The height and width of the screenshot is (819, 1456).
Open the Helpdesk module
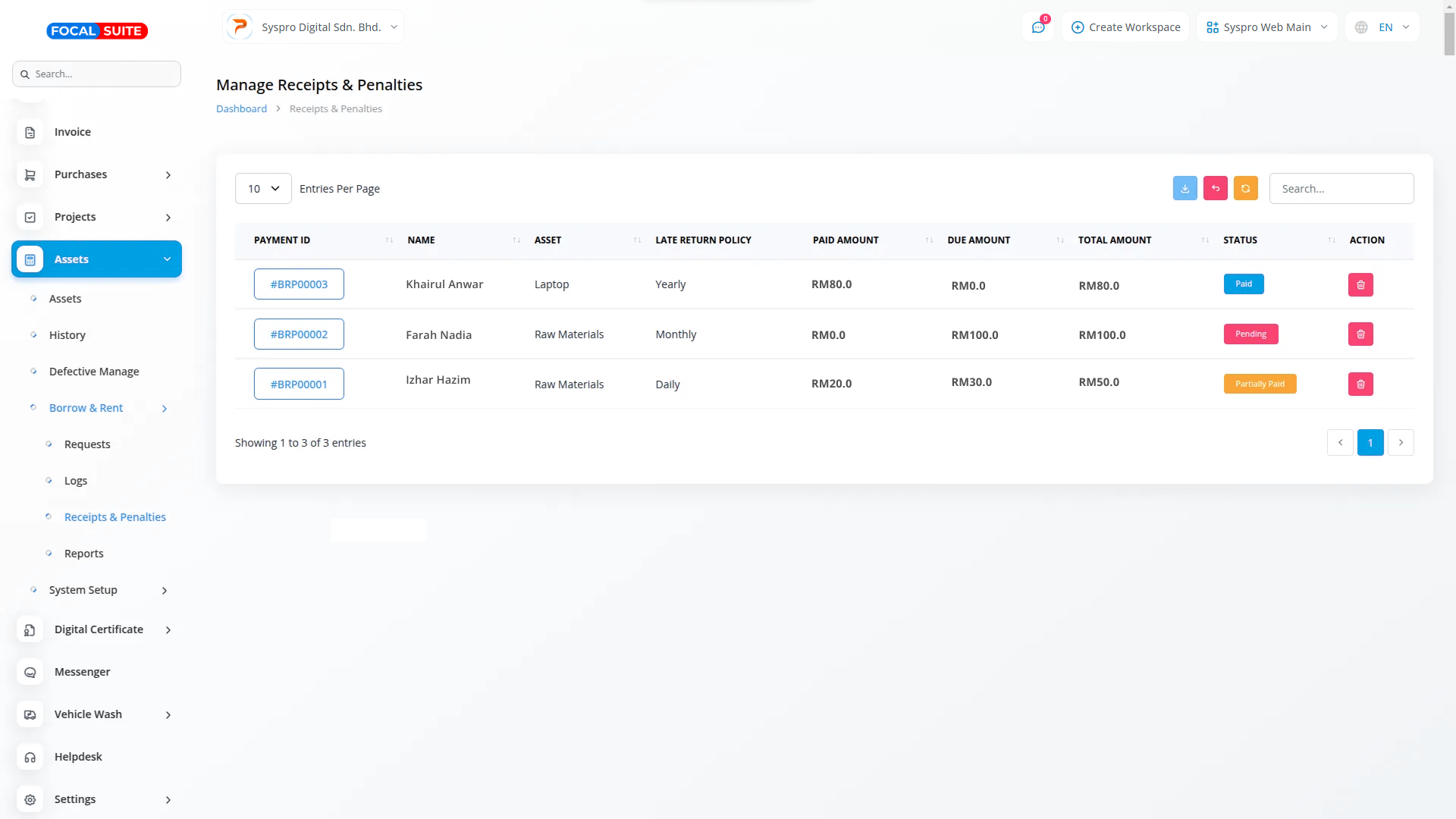pos(78,757)
